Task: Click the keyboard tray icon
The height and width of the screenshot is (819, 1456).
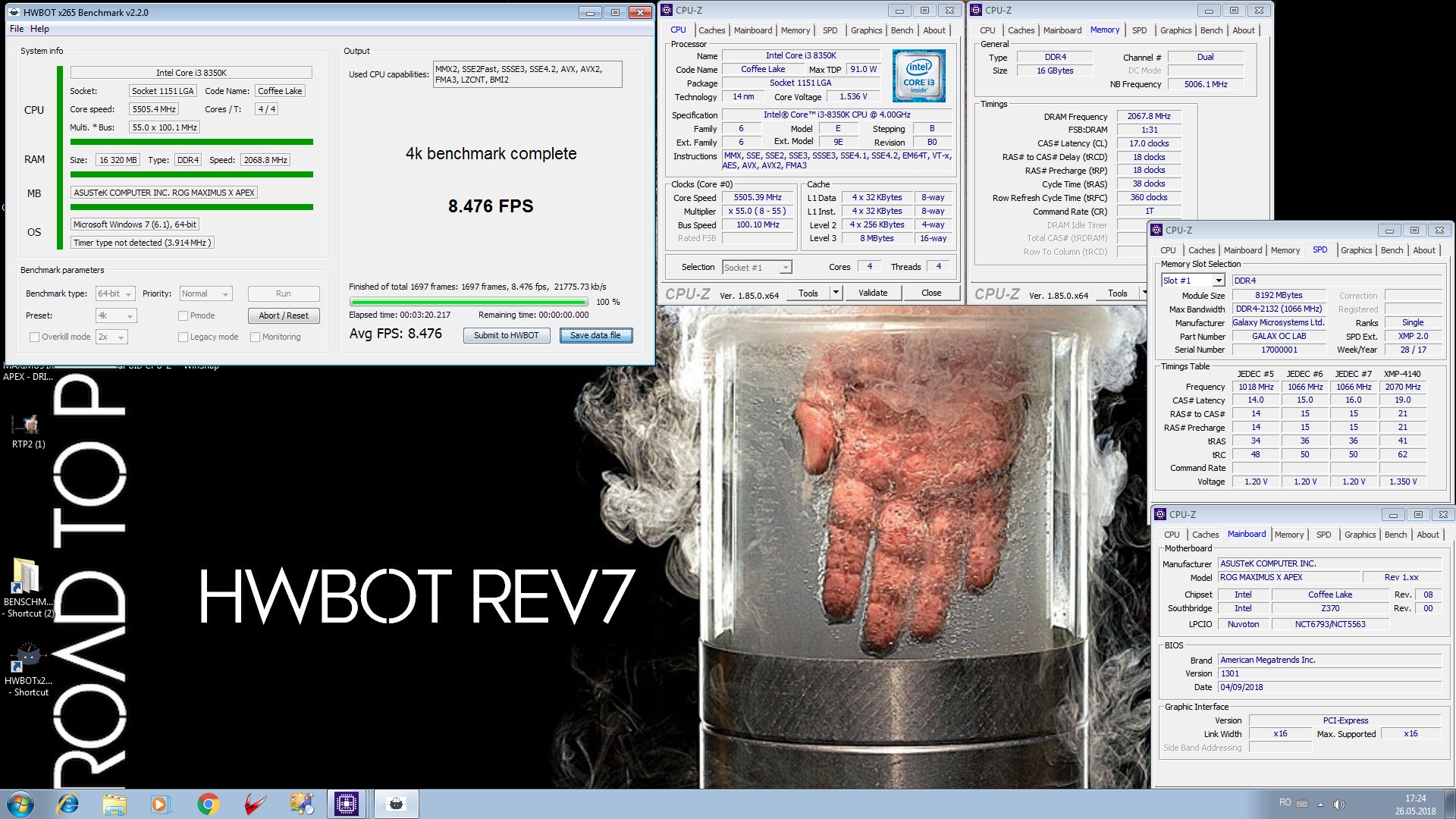Action: click(x=1302, y=803)
